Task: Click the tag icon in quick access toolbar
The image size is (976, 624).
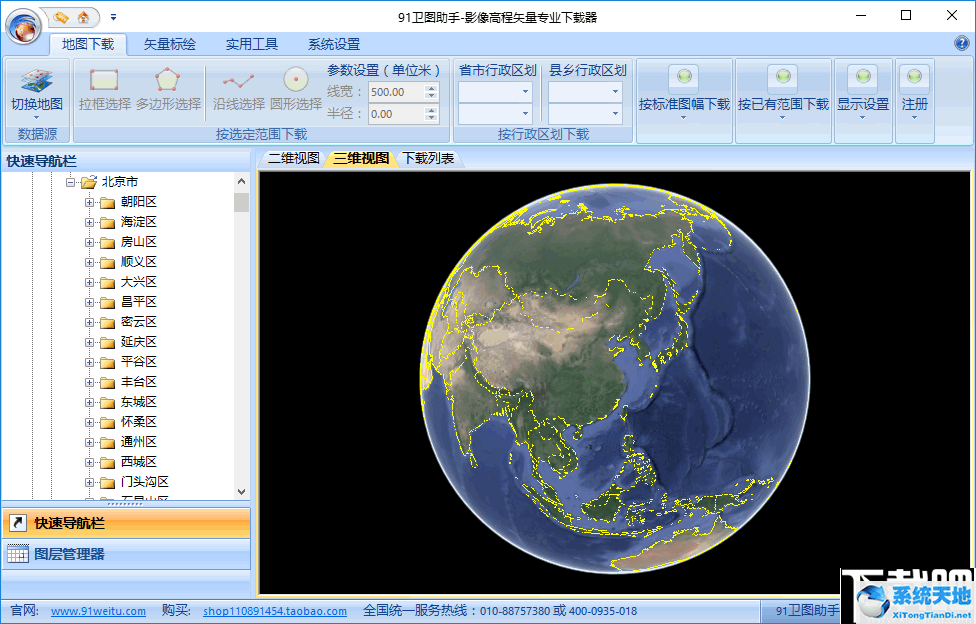Action: point(60,17)
